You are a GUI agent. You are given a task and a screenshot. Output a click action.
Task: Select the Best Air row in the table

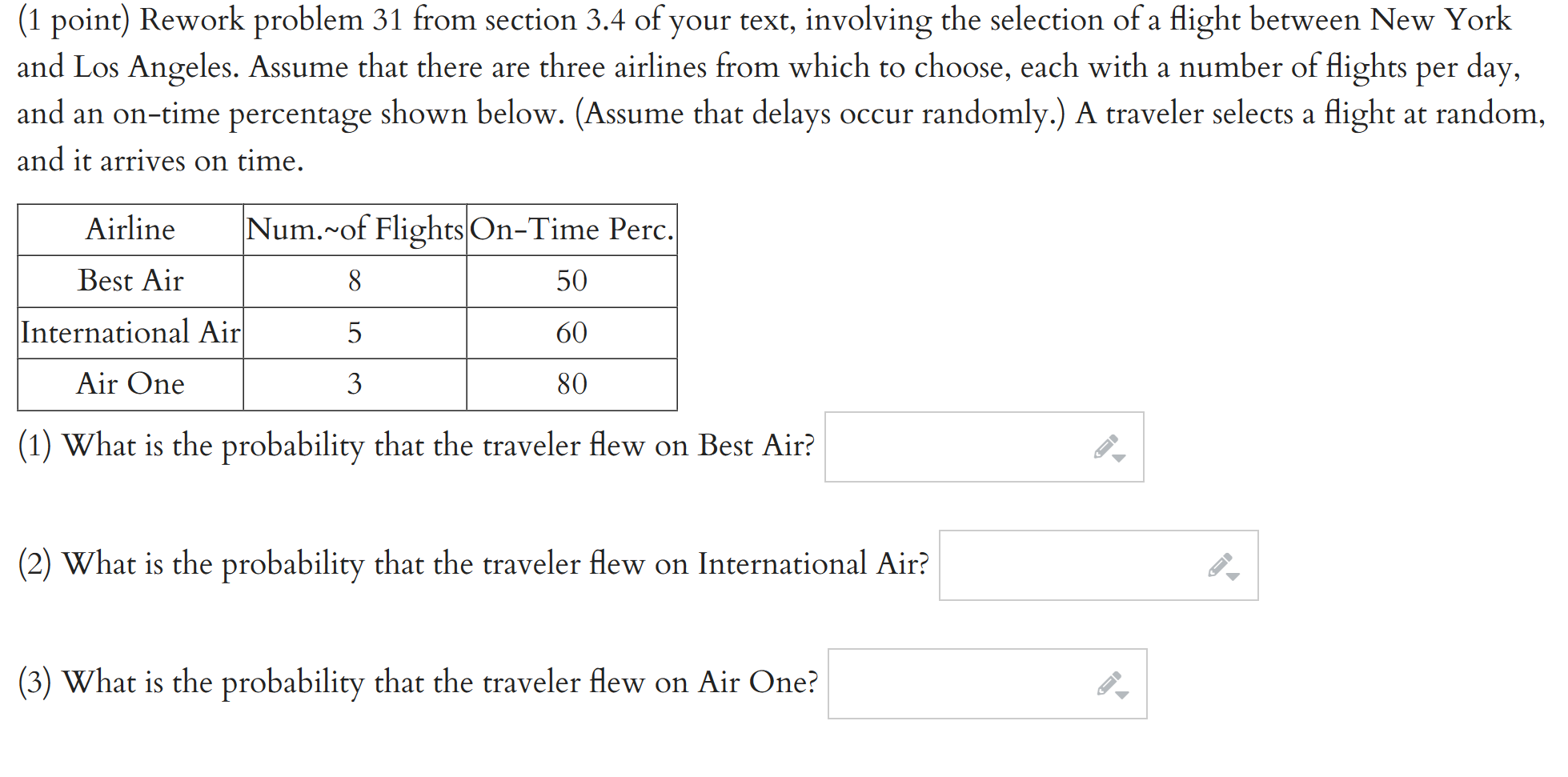(x=130, y=281)
